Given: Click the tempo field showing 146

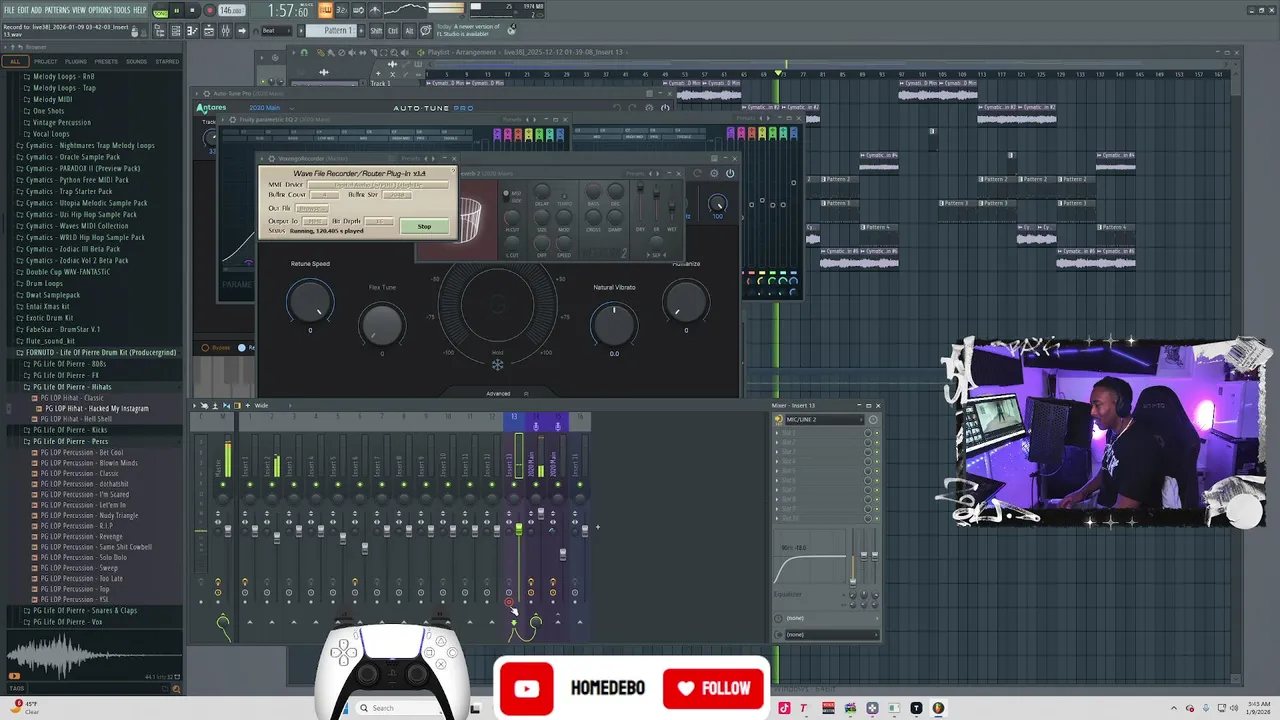Looking at the screenshot, I should coord(231,11).
